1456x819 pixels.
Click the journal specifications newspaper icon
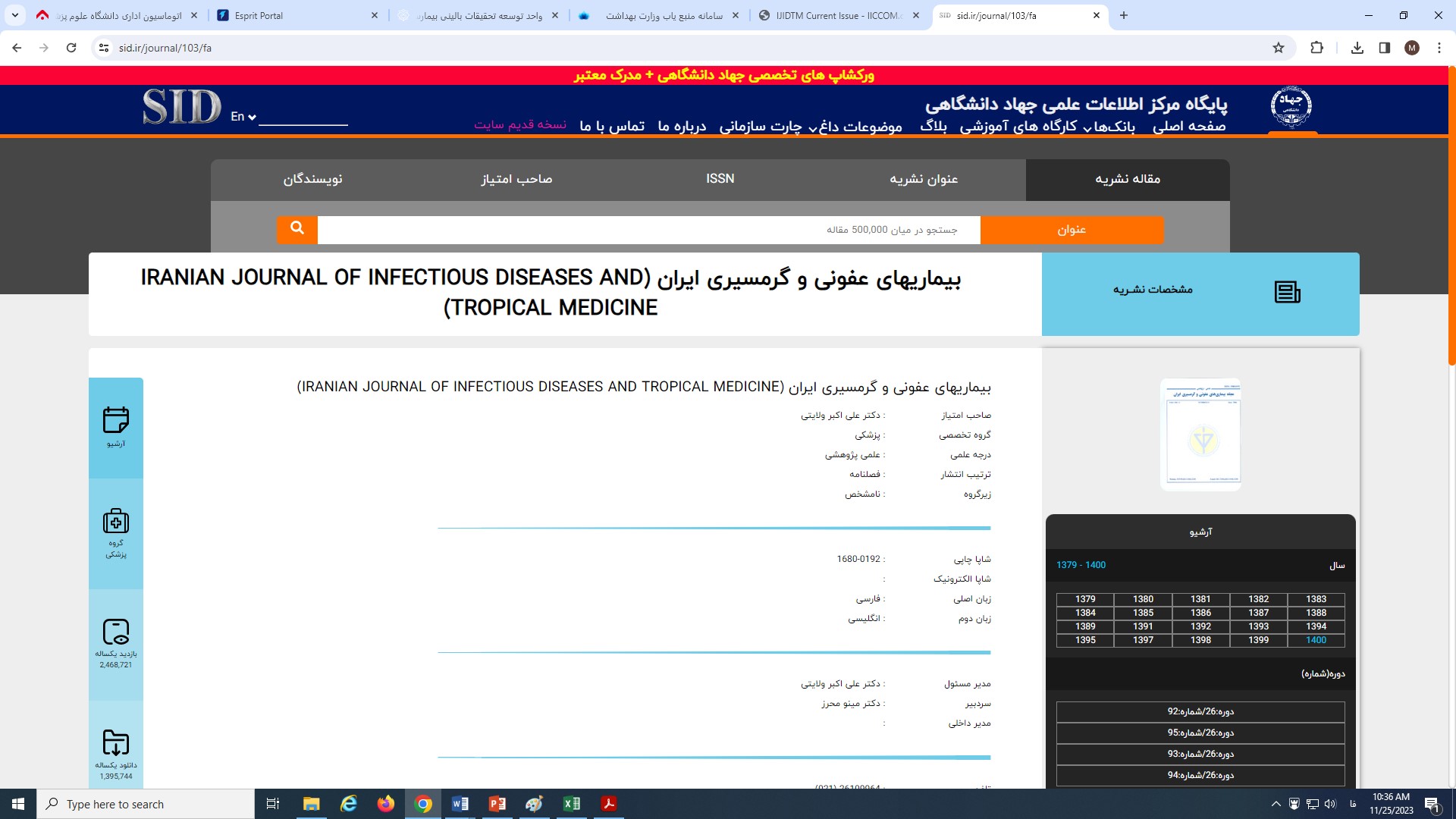point(1287,291)
